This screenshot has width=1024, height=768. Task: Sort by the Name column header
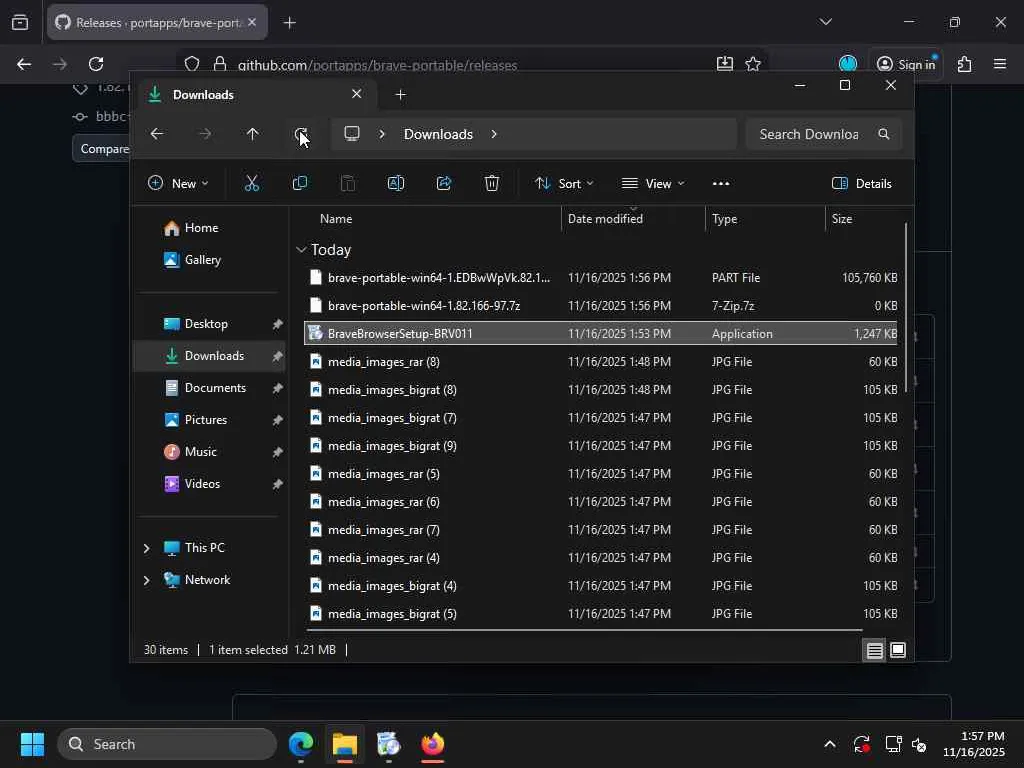click(x=336, y=219)
